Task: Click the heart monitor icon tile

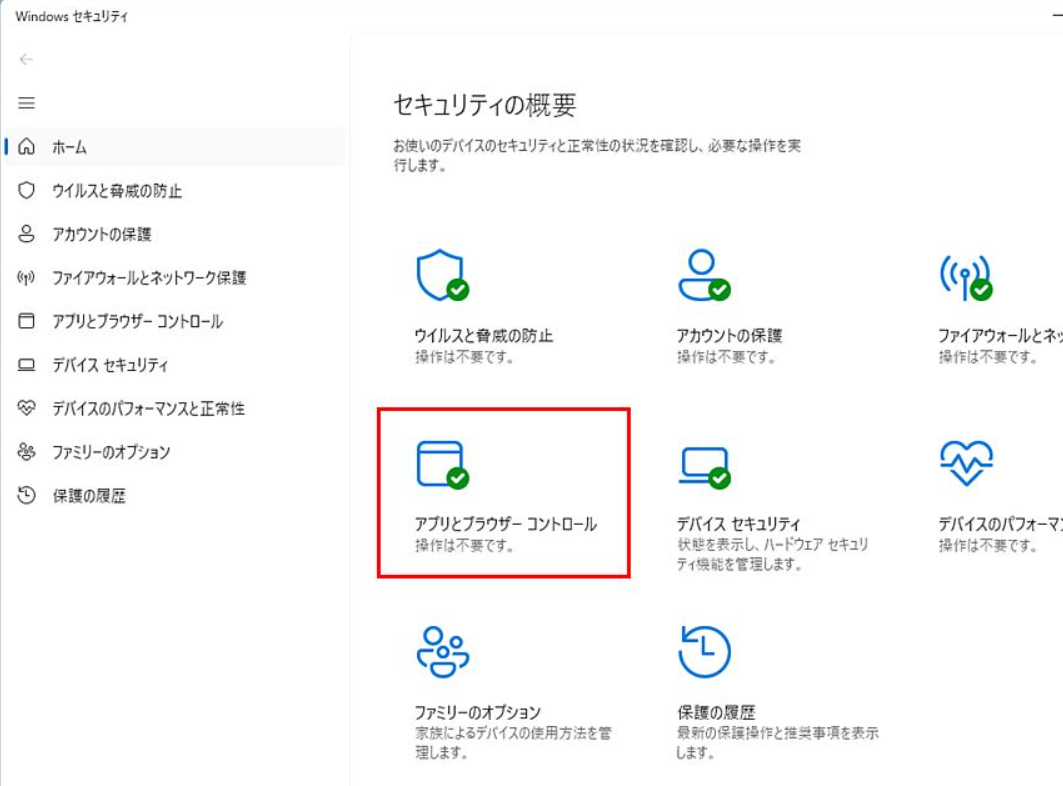Action: 965,464
